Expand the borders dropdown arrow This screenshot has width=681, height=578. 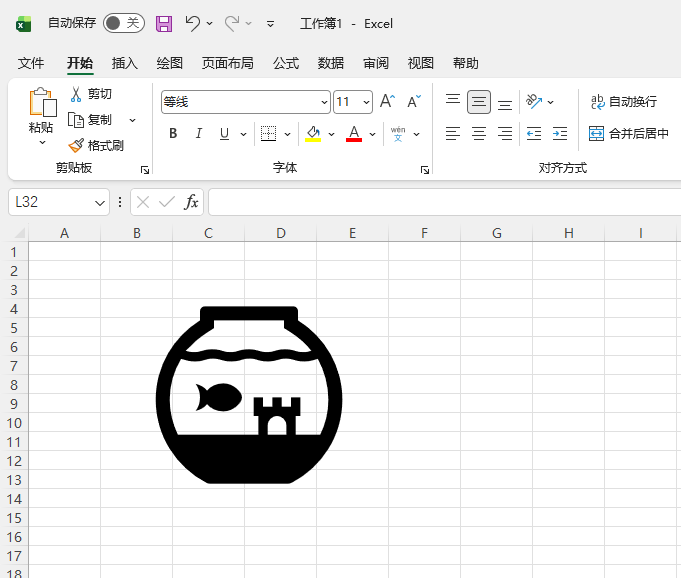tap(288, 134)
